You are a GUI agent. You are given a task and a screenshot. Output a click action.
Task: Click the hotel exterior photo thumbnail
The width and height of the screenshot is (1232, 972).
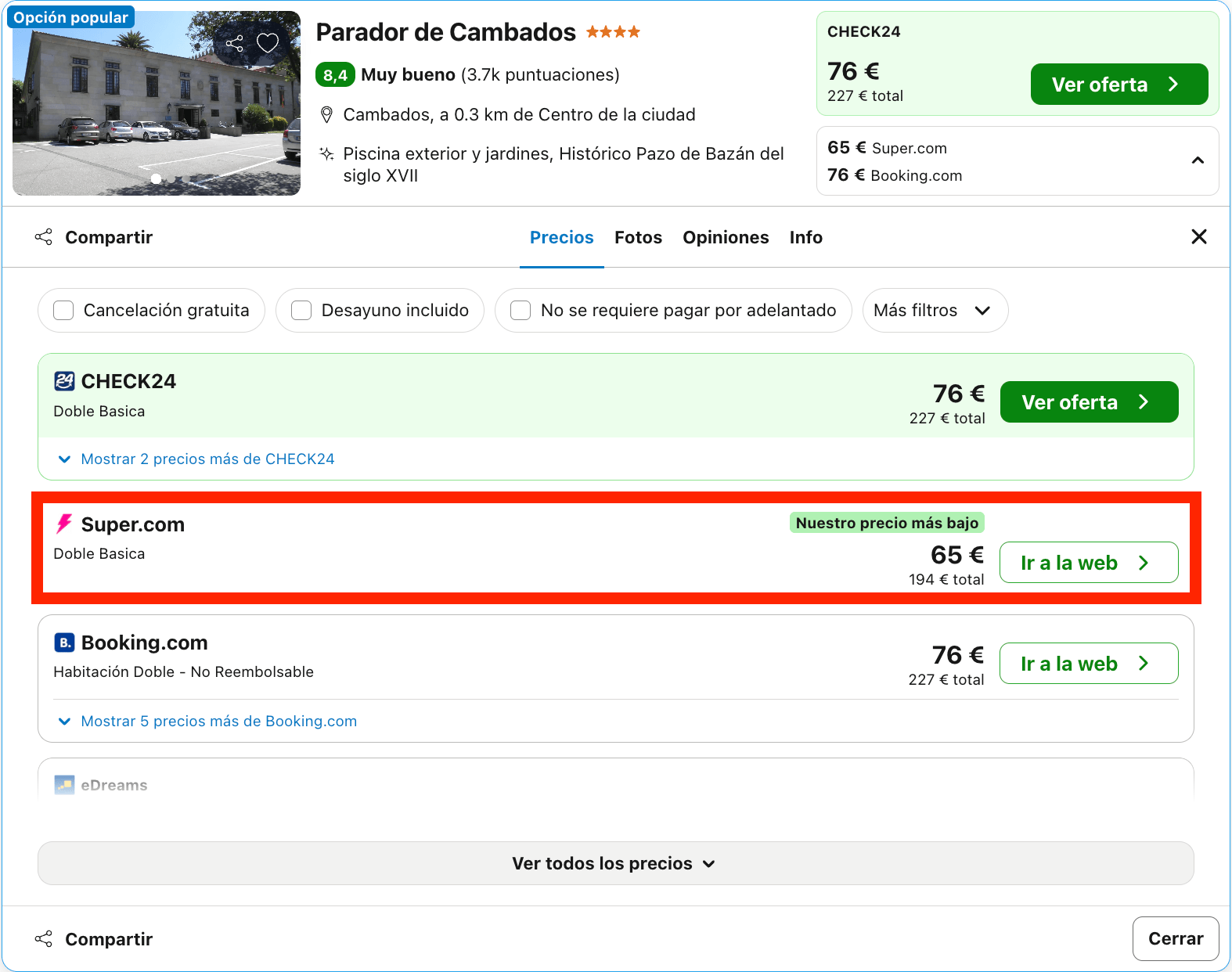click(x=157, y=103)
